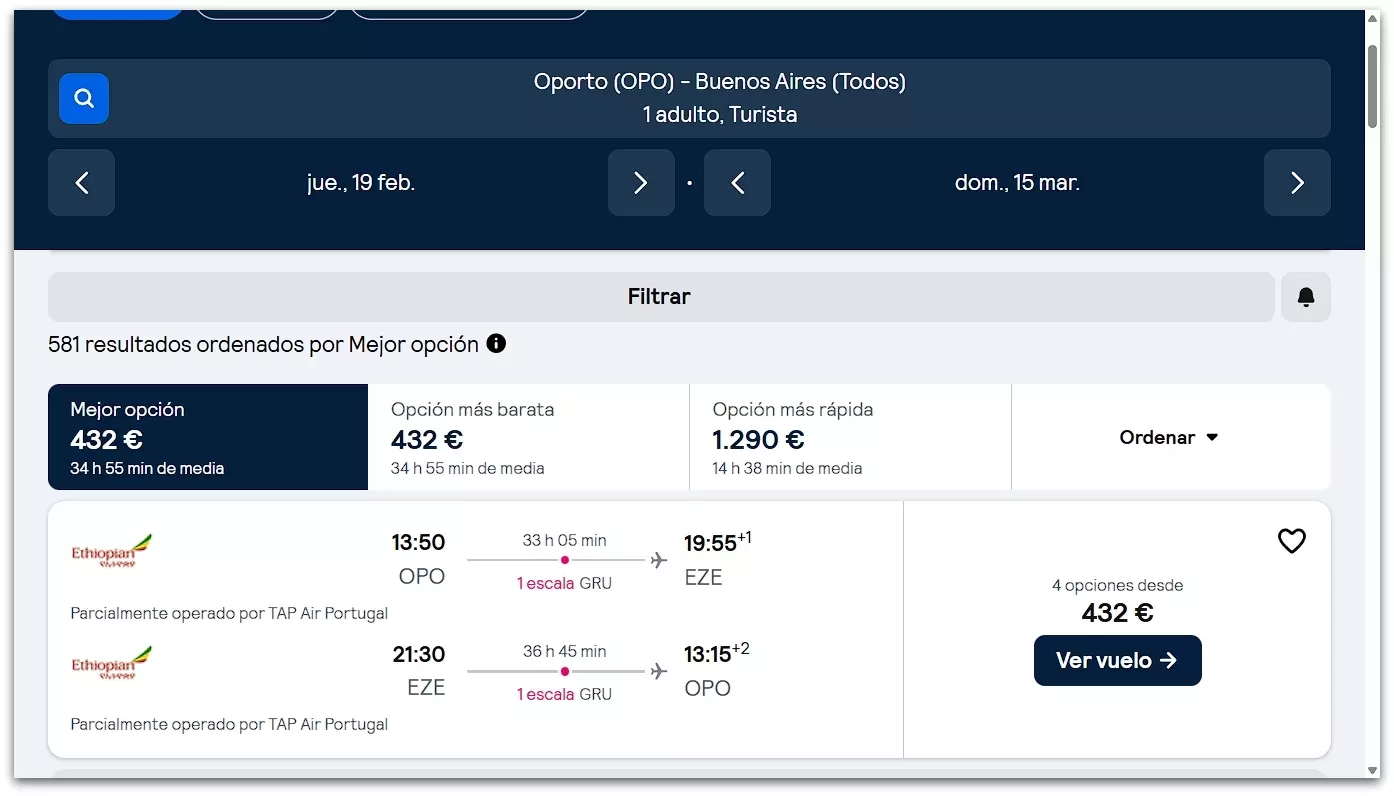1394x796 pixels.
Task: Switch to Opción más rápida tab
Action: tap(849, 437)
